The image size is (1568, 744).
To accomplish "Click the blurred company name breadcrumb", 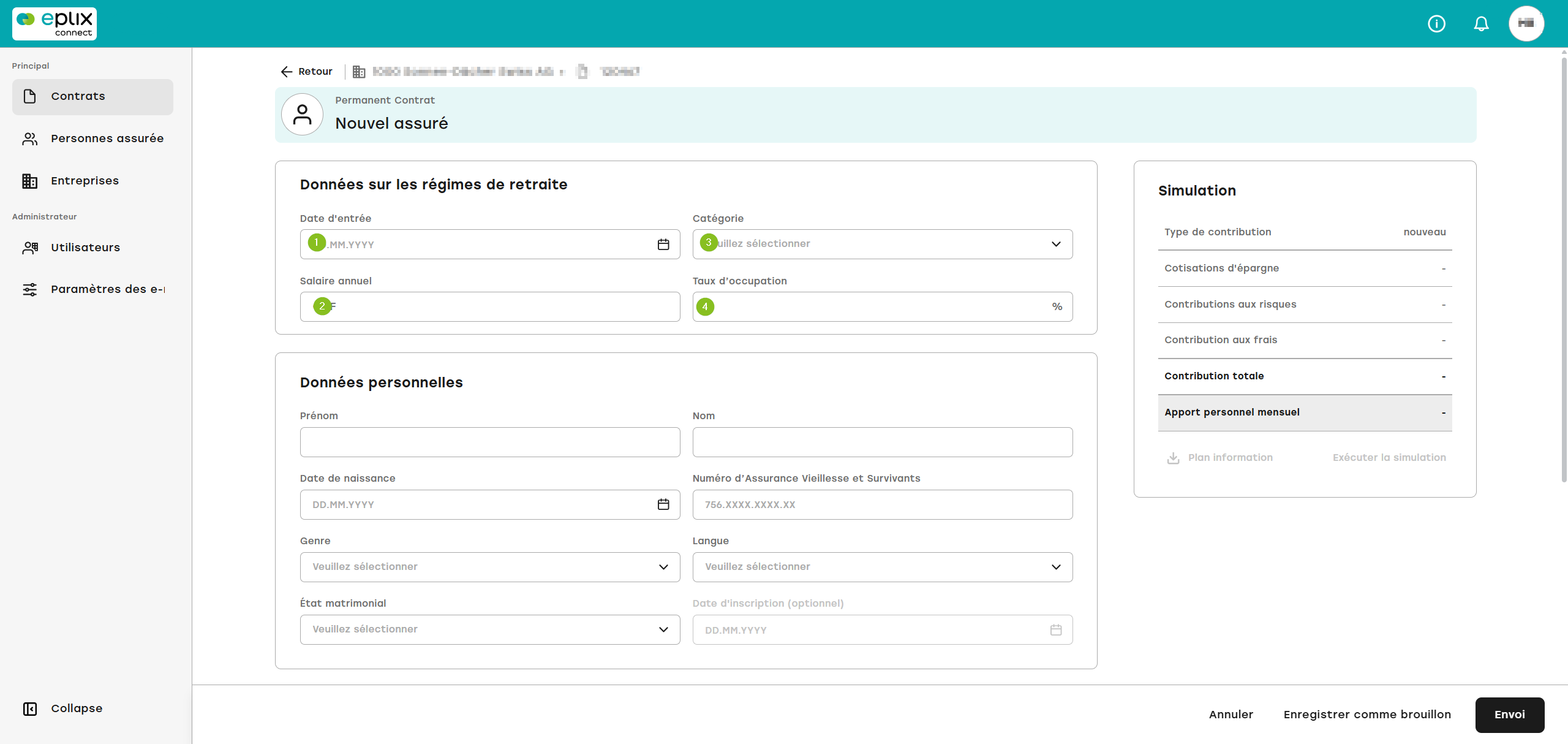I will (463, 72).
